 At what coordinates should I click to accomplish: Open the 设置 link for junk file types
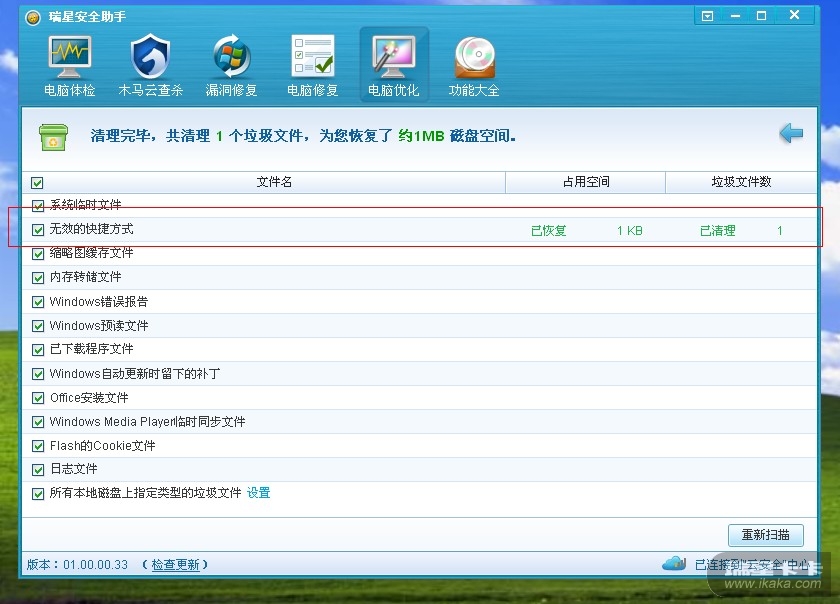258,493
